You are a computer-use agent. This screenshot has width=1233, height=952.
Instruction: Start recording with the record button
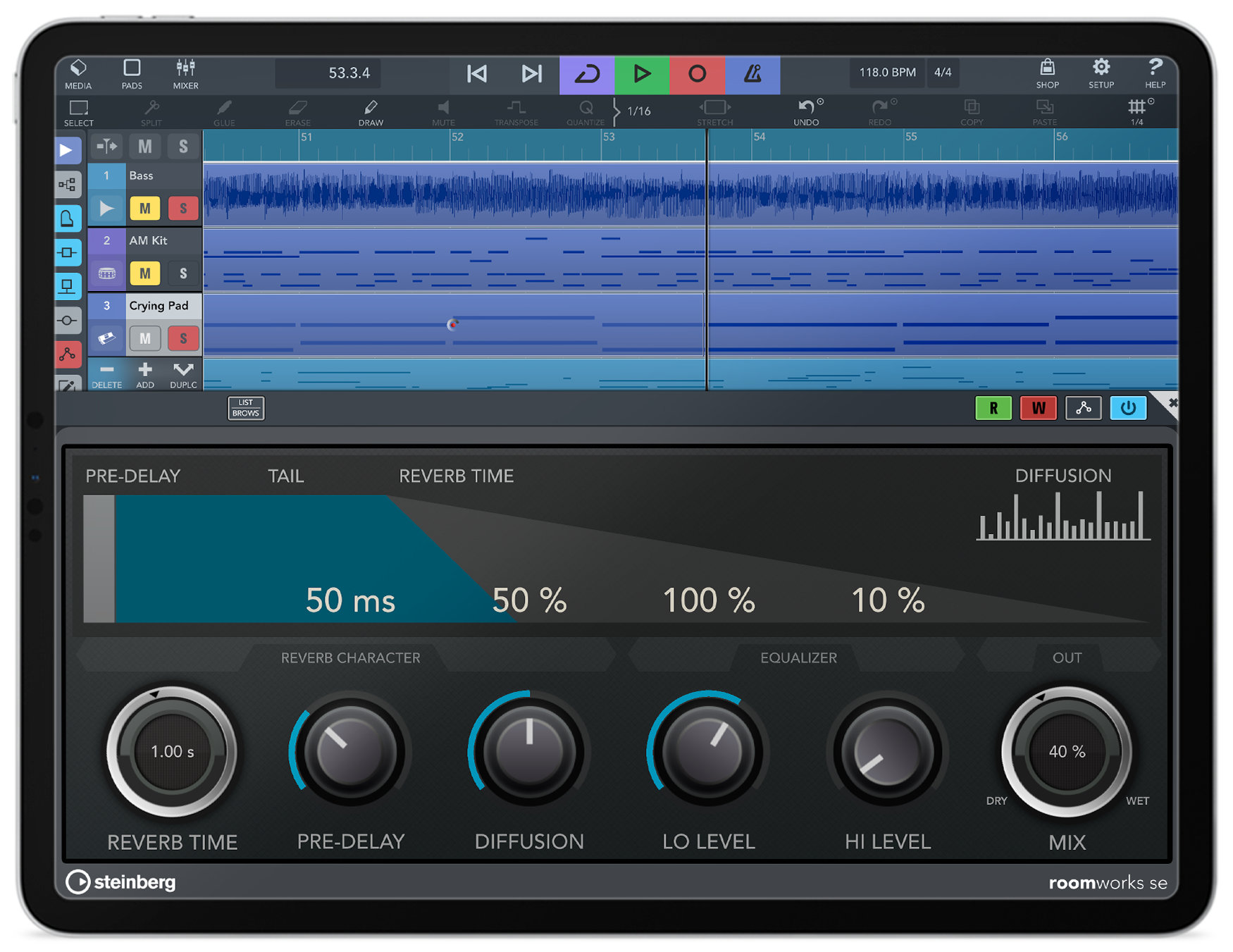[x=698, y=73]
